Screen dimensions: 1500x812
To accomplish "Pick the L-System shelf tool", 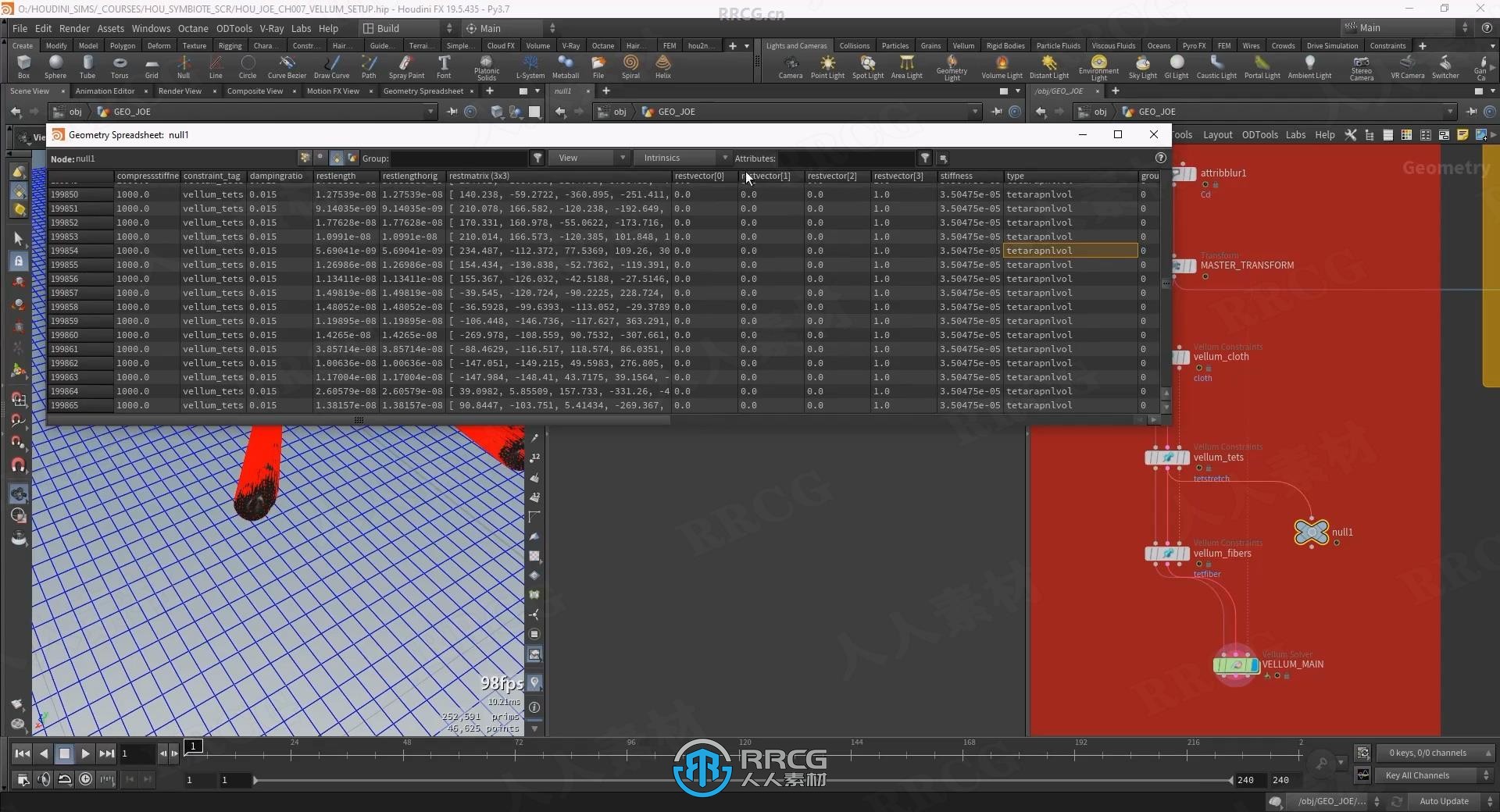I will [530, 67].
